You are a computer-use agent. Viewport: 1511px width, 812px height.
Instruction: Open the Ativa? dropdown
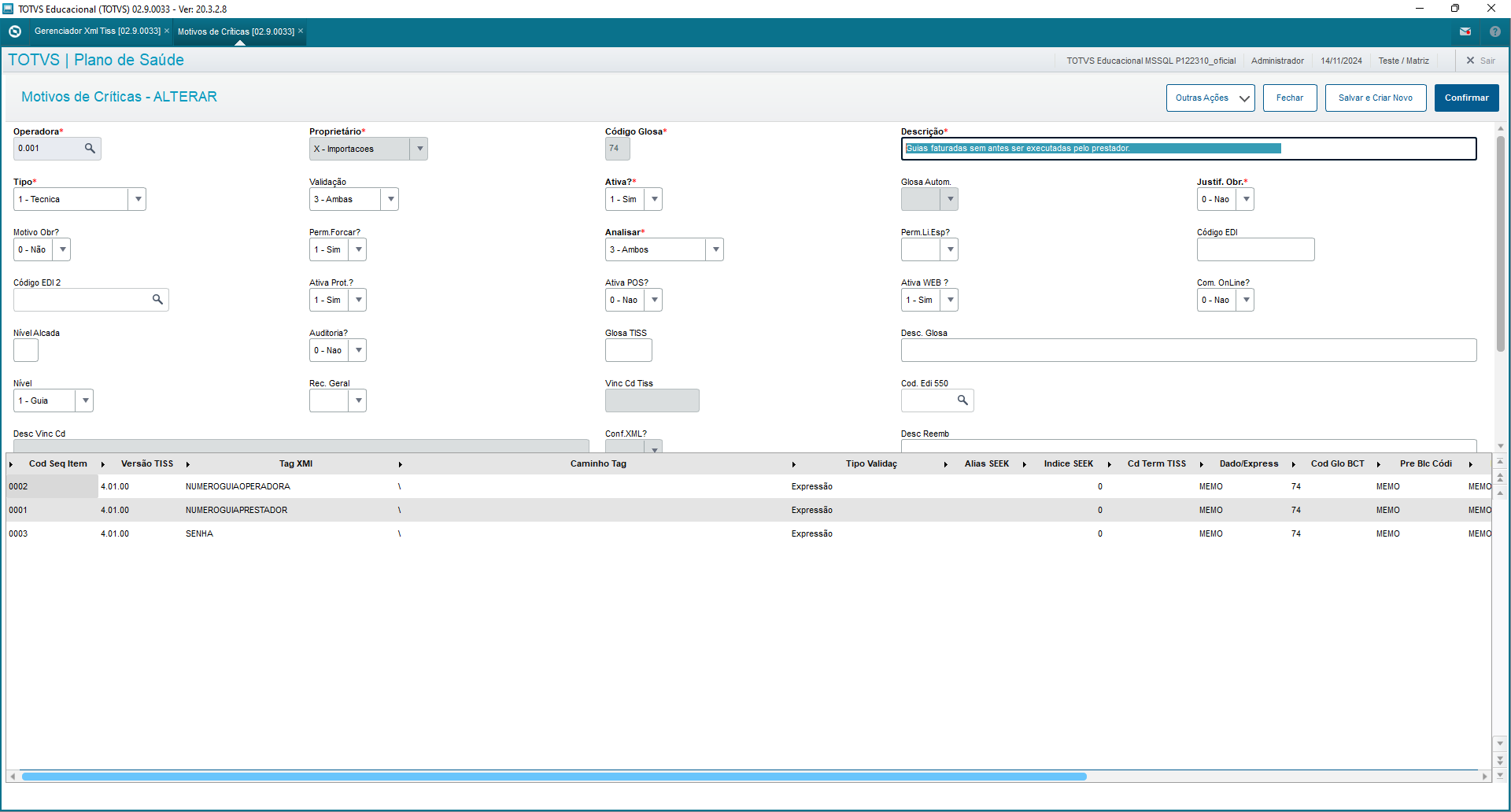(x=654, y=199)
